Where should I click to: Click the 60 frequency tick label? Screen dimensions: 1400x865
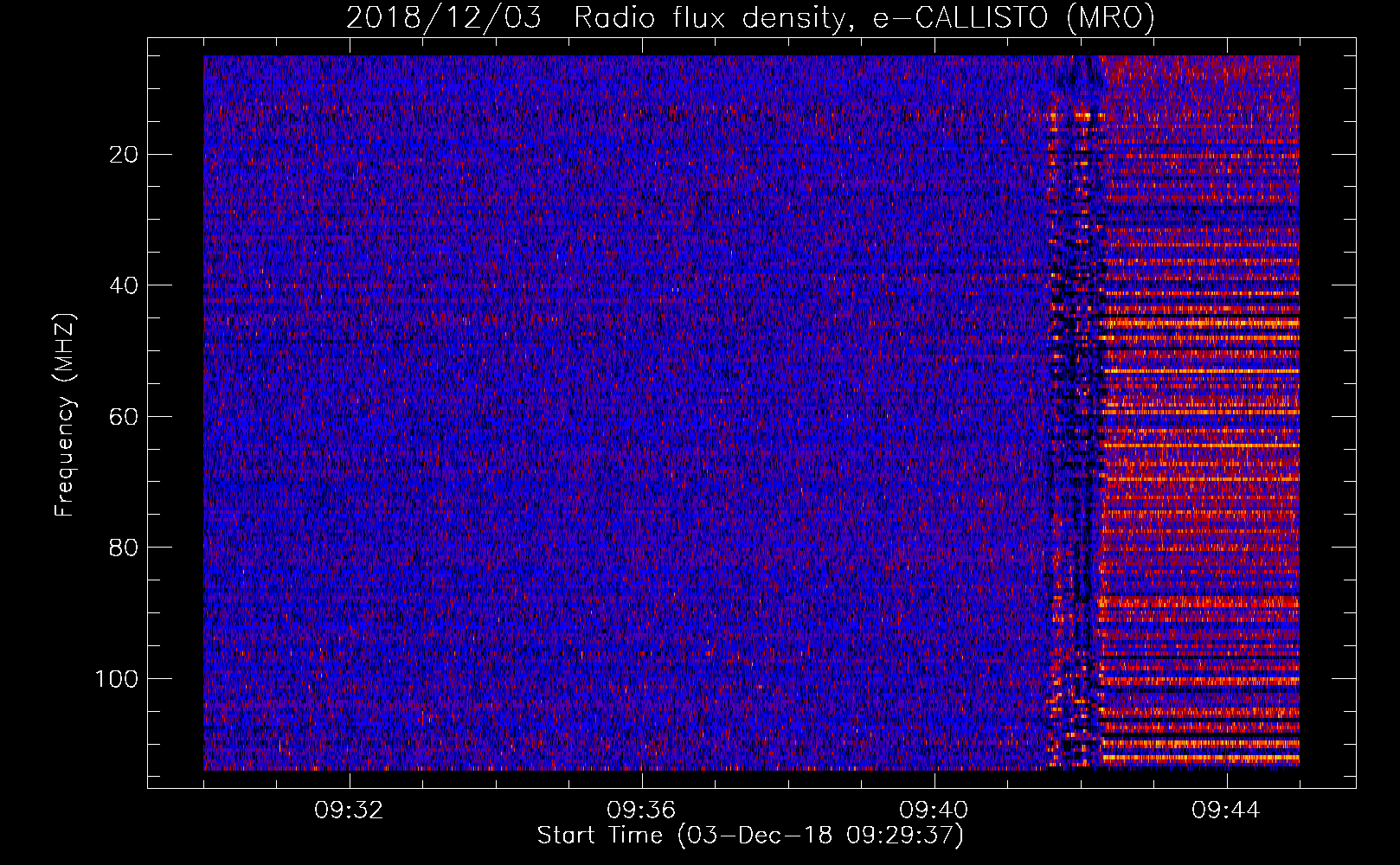pos(125,417)
